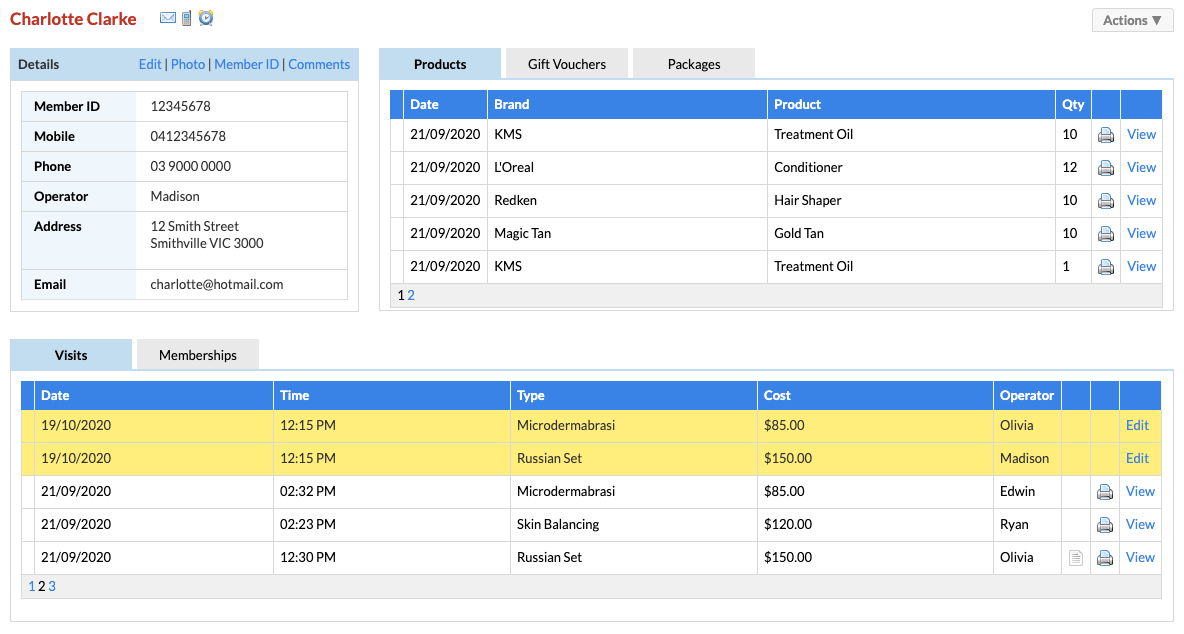This screenshot has width=1184, height=634.
Task: Switch to the Products tab
Action: pyautogui.click(x=439, y=64)
